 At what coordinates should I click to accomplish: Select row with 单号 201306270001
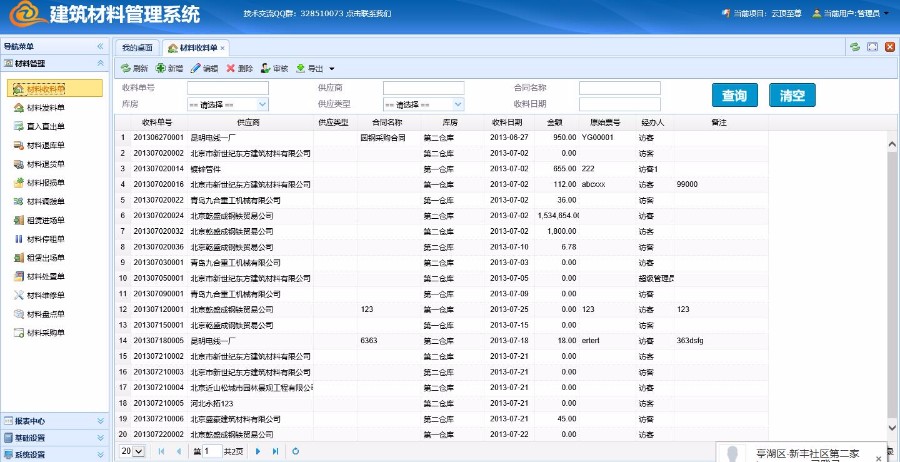point(442,138)
